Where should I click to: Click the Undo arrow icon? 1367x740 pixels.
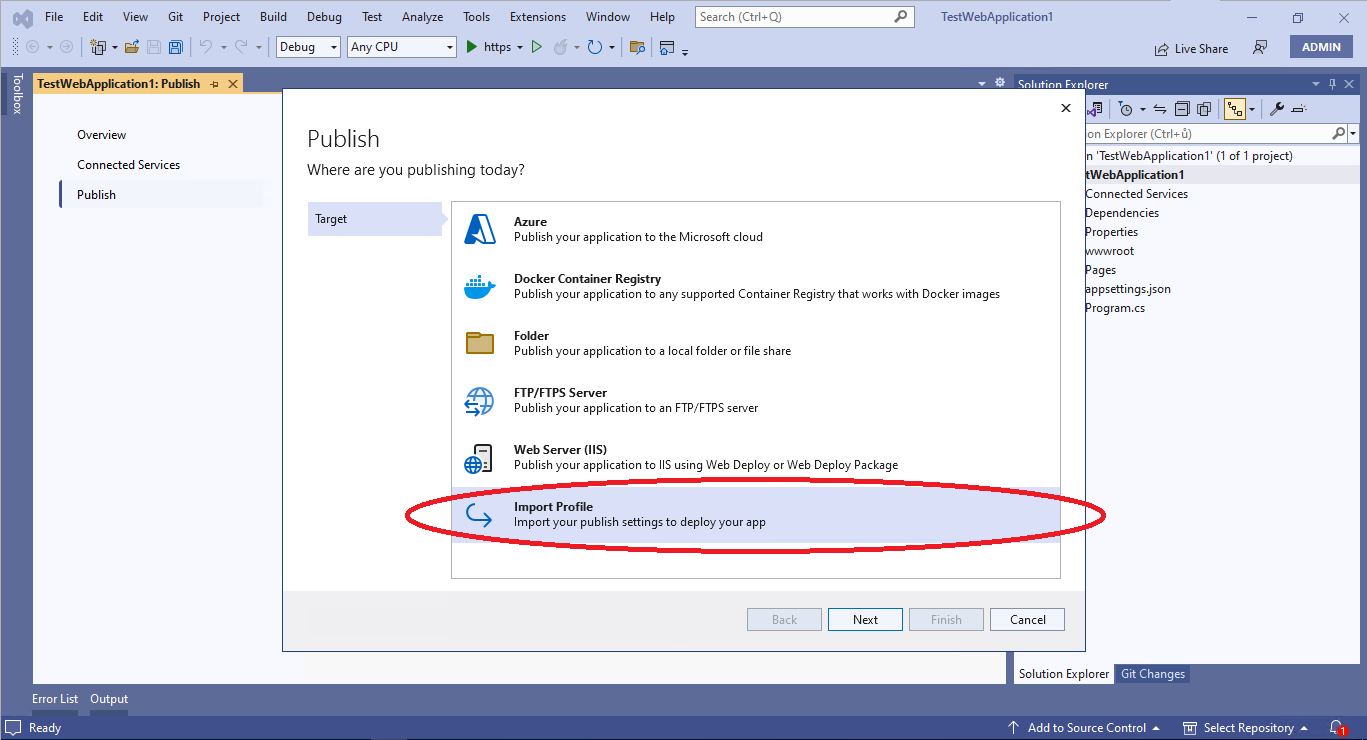[206, 46]
